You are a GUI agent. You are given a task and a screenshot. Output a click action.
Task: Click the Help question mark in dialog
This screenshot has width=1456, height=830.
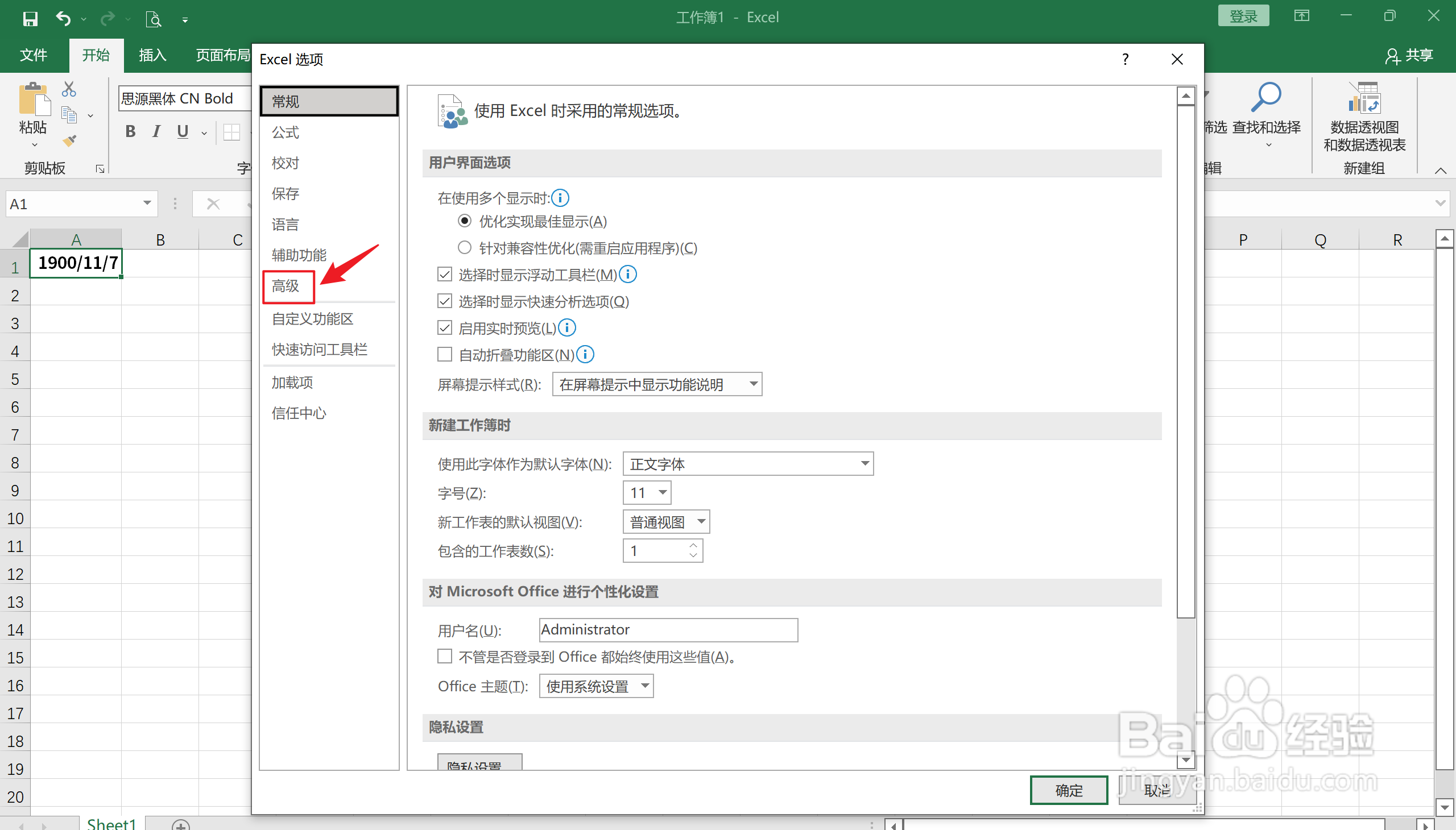[1124, 59]
